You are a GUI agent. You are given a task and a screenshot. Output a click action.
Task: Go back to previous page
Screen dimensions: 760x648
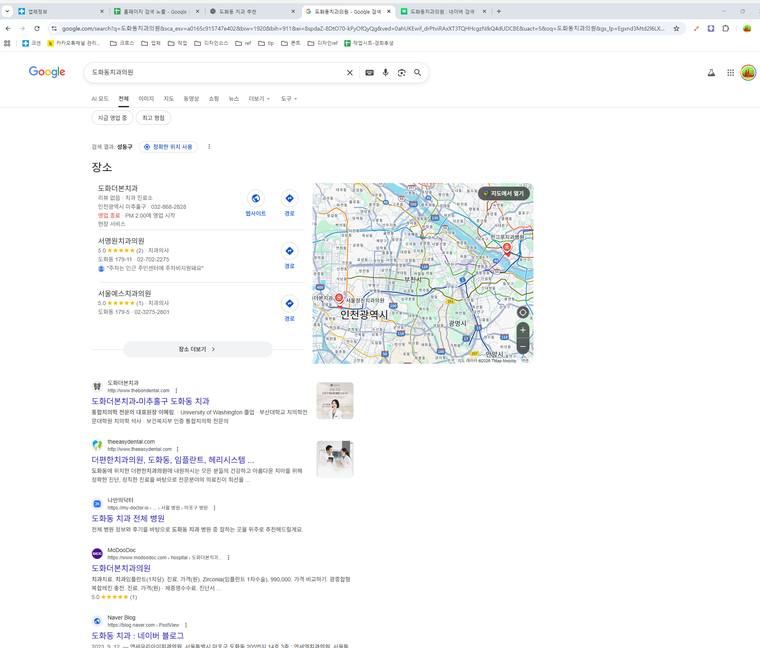pos(8,29)
